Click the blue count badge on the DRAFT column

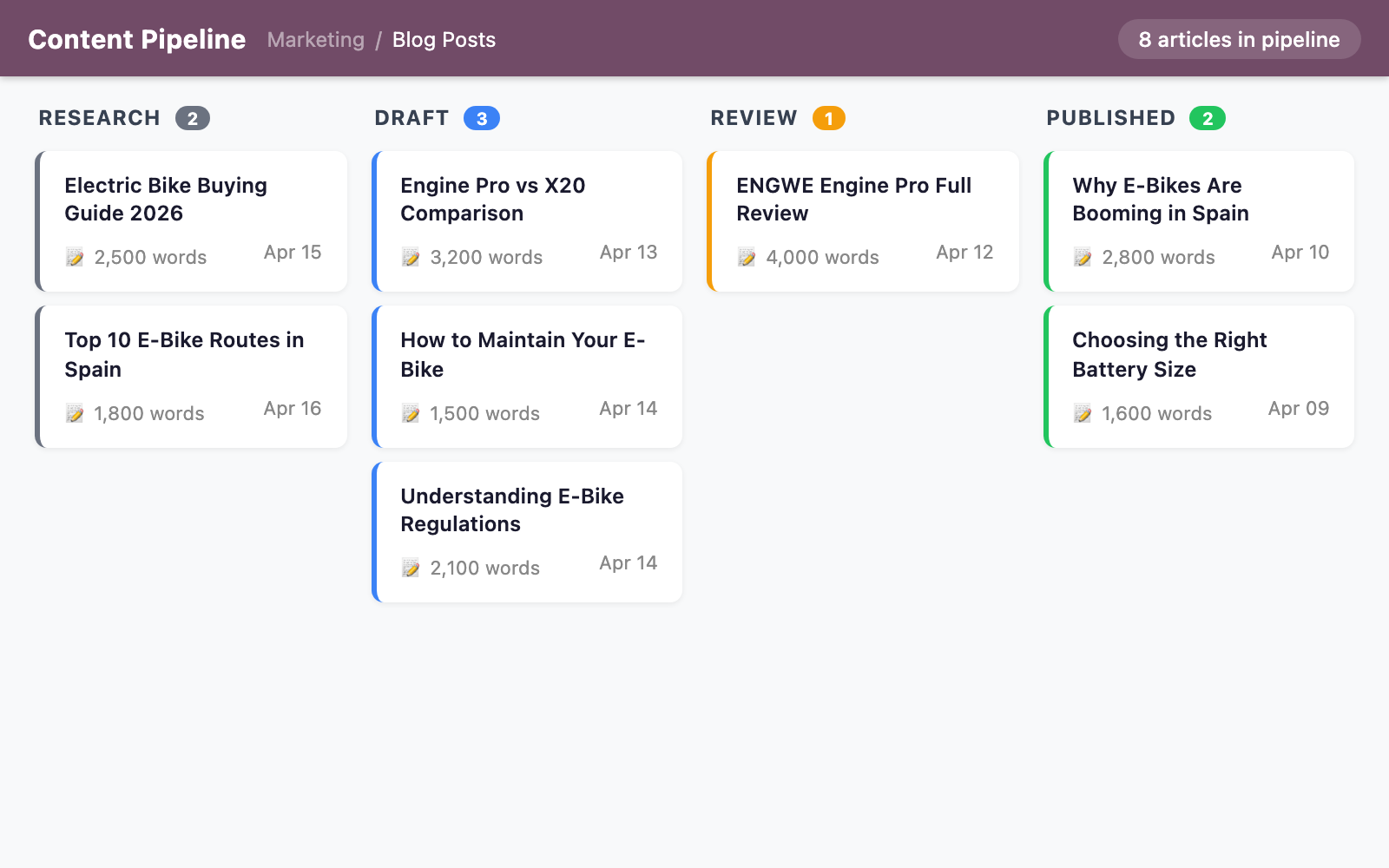481,118
